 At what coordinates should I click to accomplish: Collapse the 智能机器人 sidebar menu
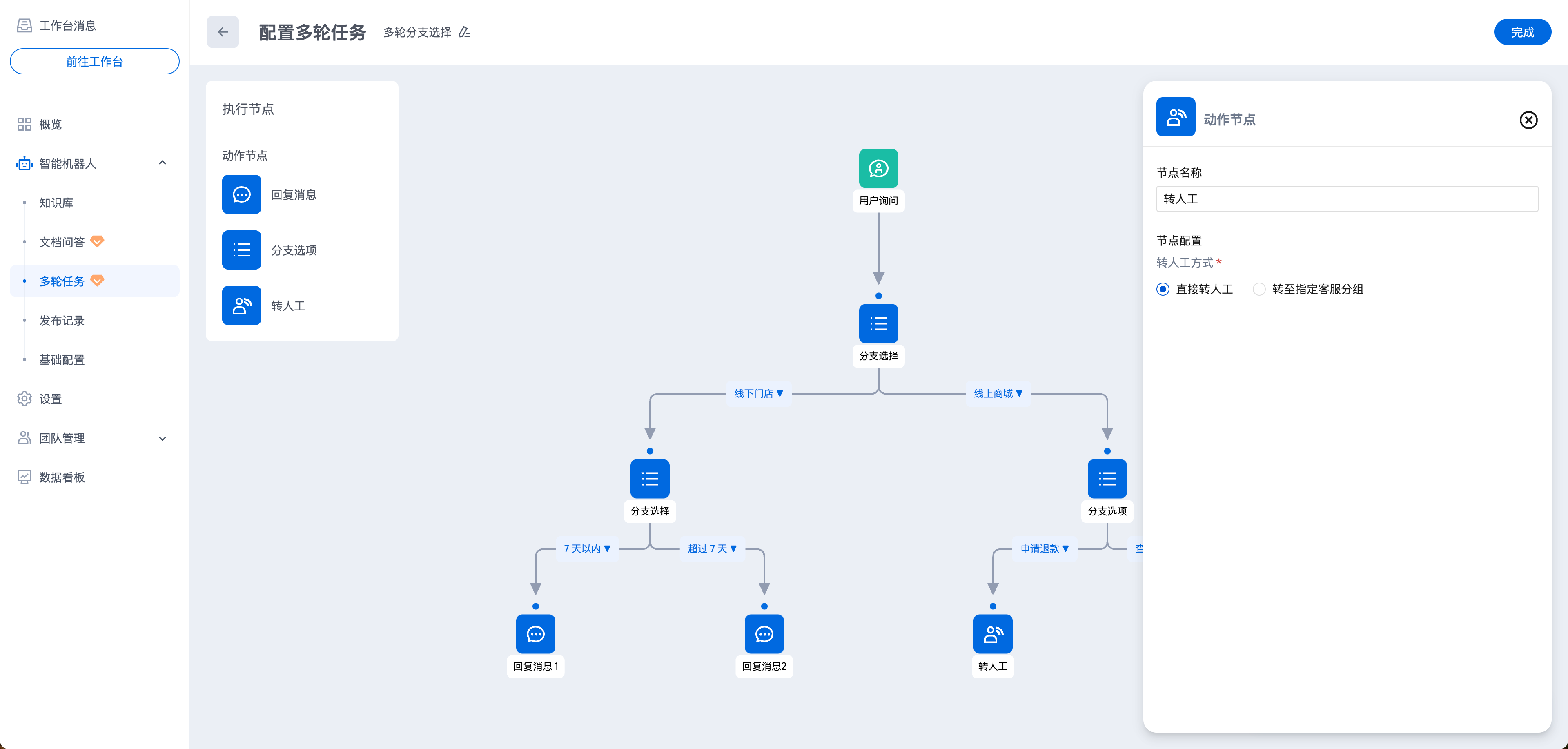click(x=162, y=163)
